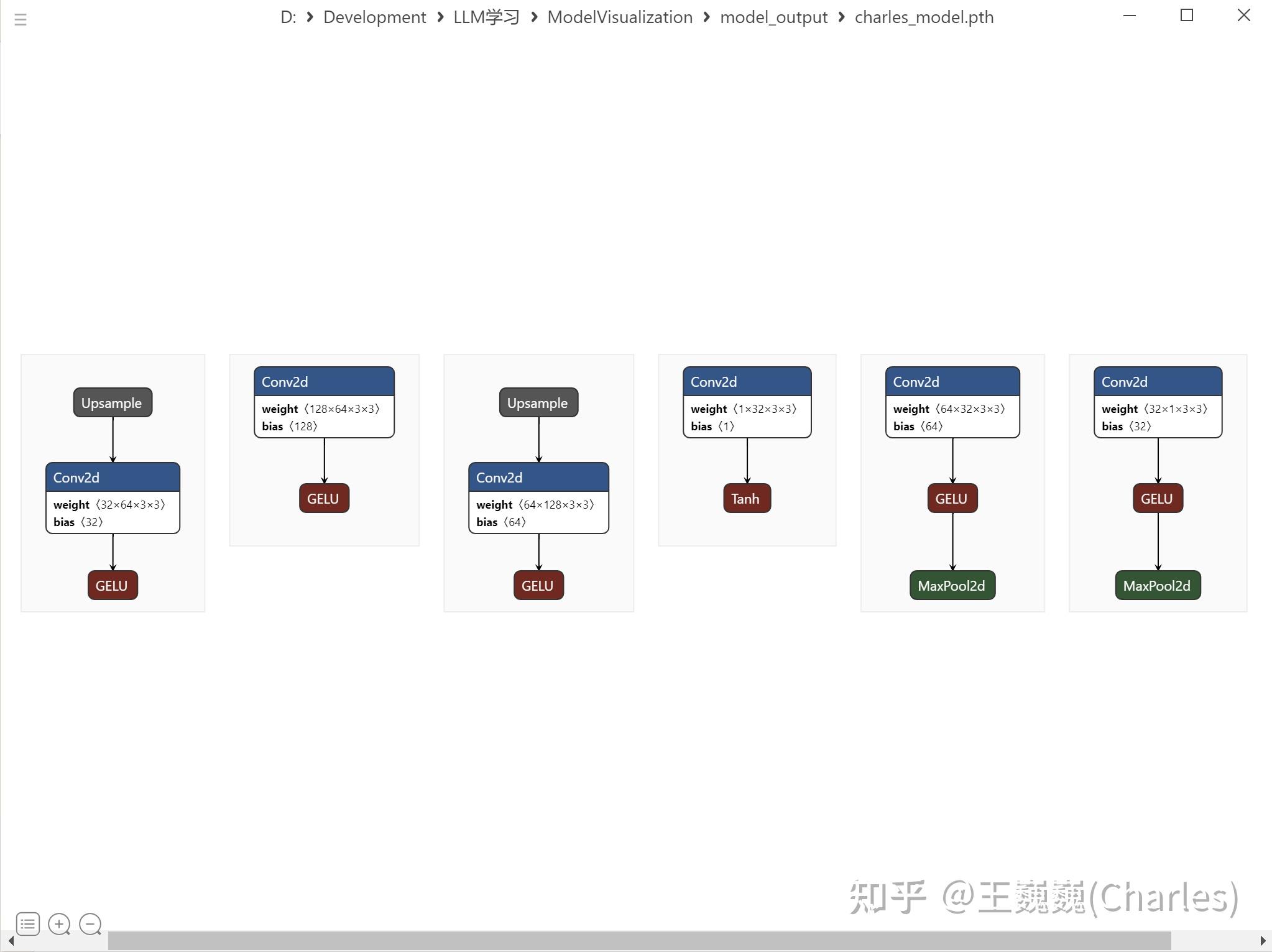Open the model_output path segment
The height and width of the screenshot is (952, 1272).
773,17
